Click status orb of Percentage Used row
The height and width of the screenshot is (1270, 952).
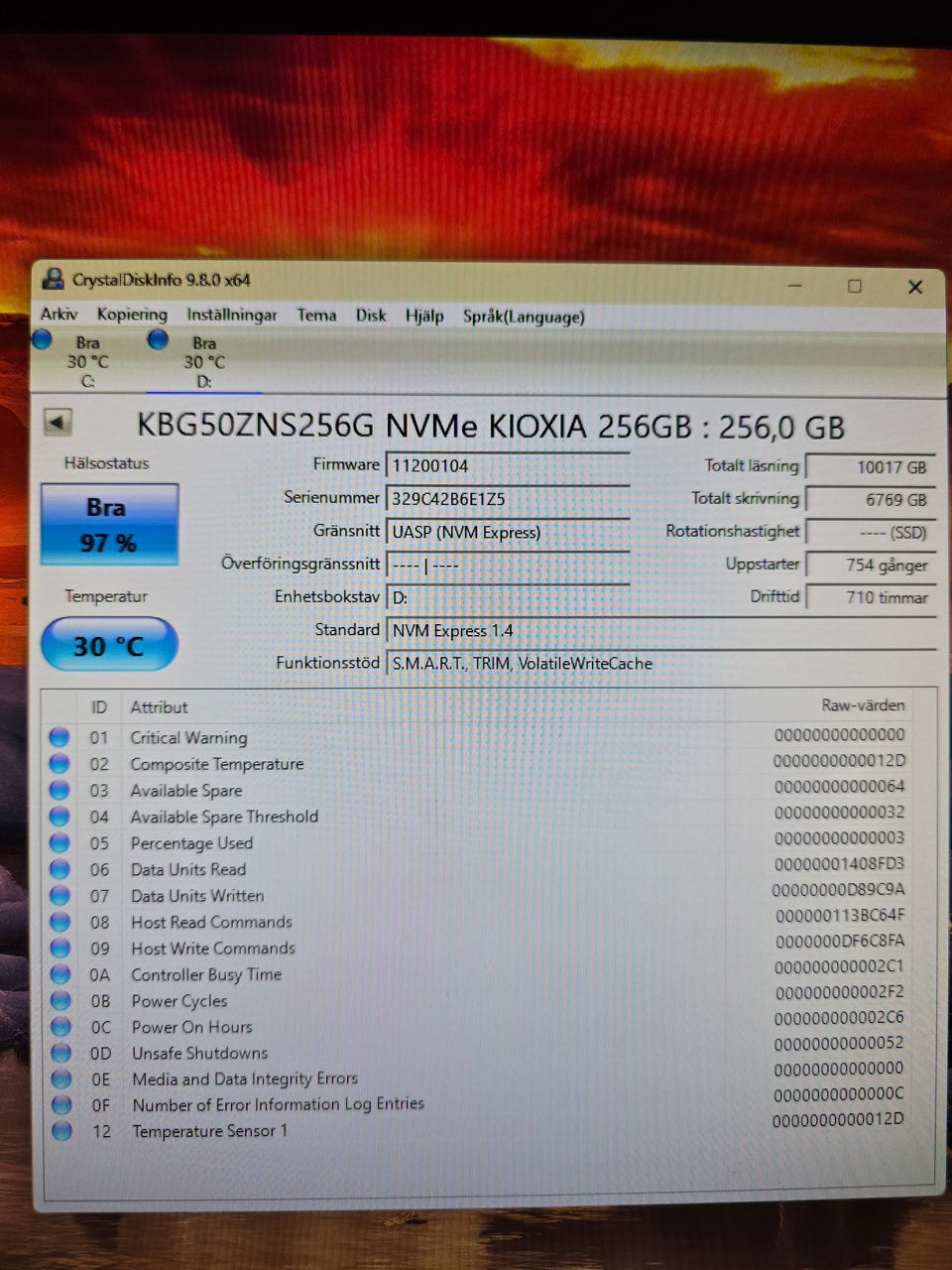coord(59,843)
